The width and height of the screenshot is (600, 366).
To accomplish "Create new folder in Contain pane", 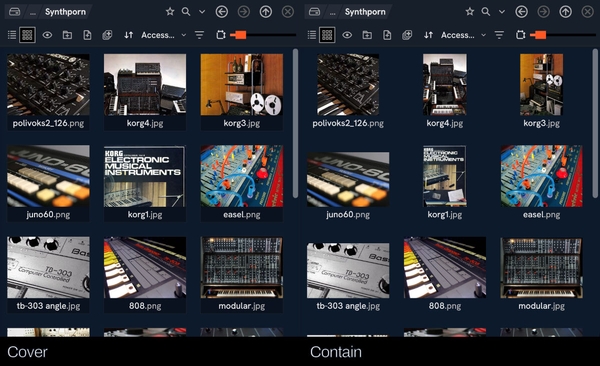I will click(x=367, y=35).
